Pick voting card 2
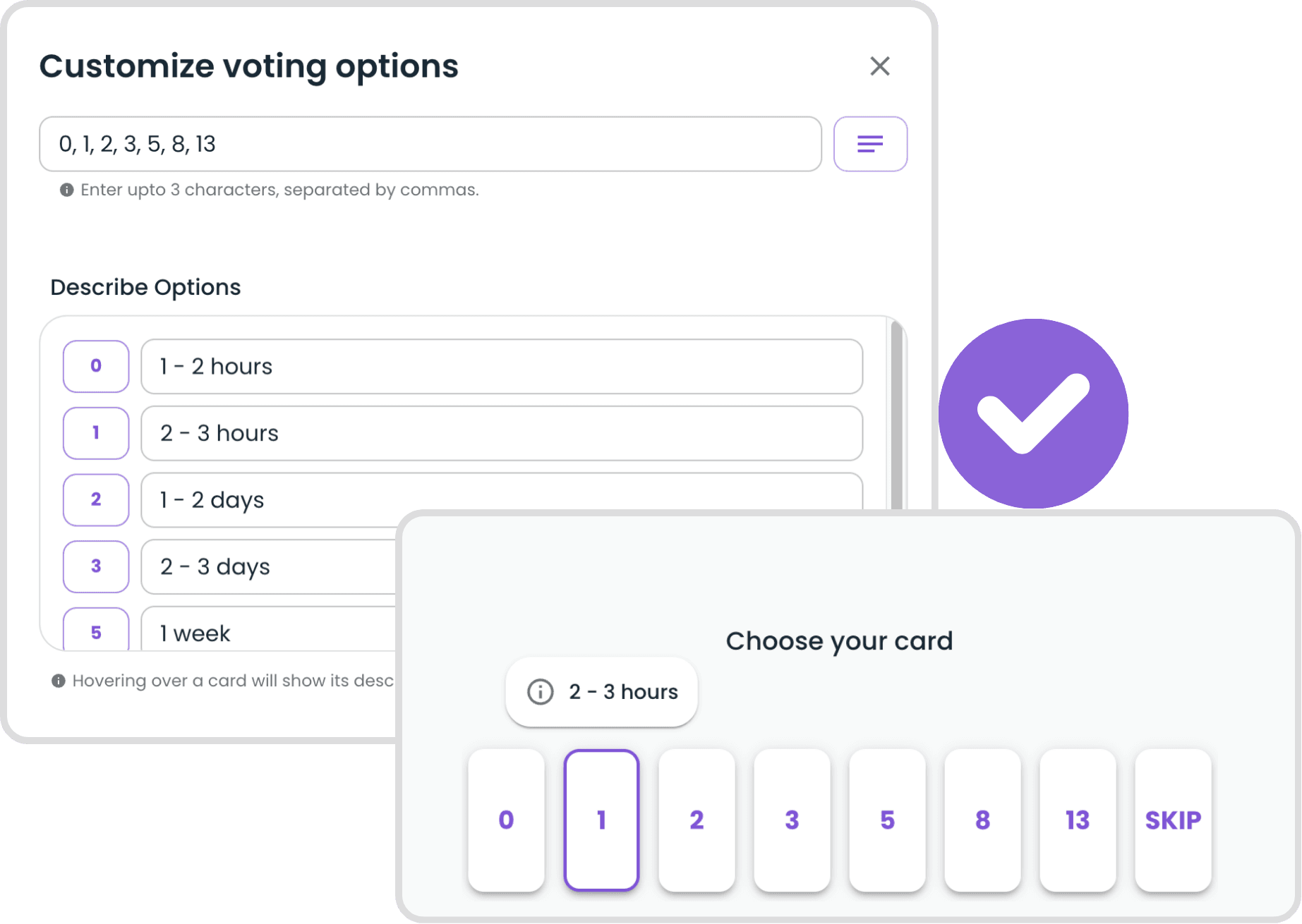 [x=697, y=820]
